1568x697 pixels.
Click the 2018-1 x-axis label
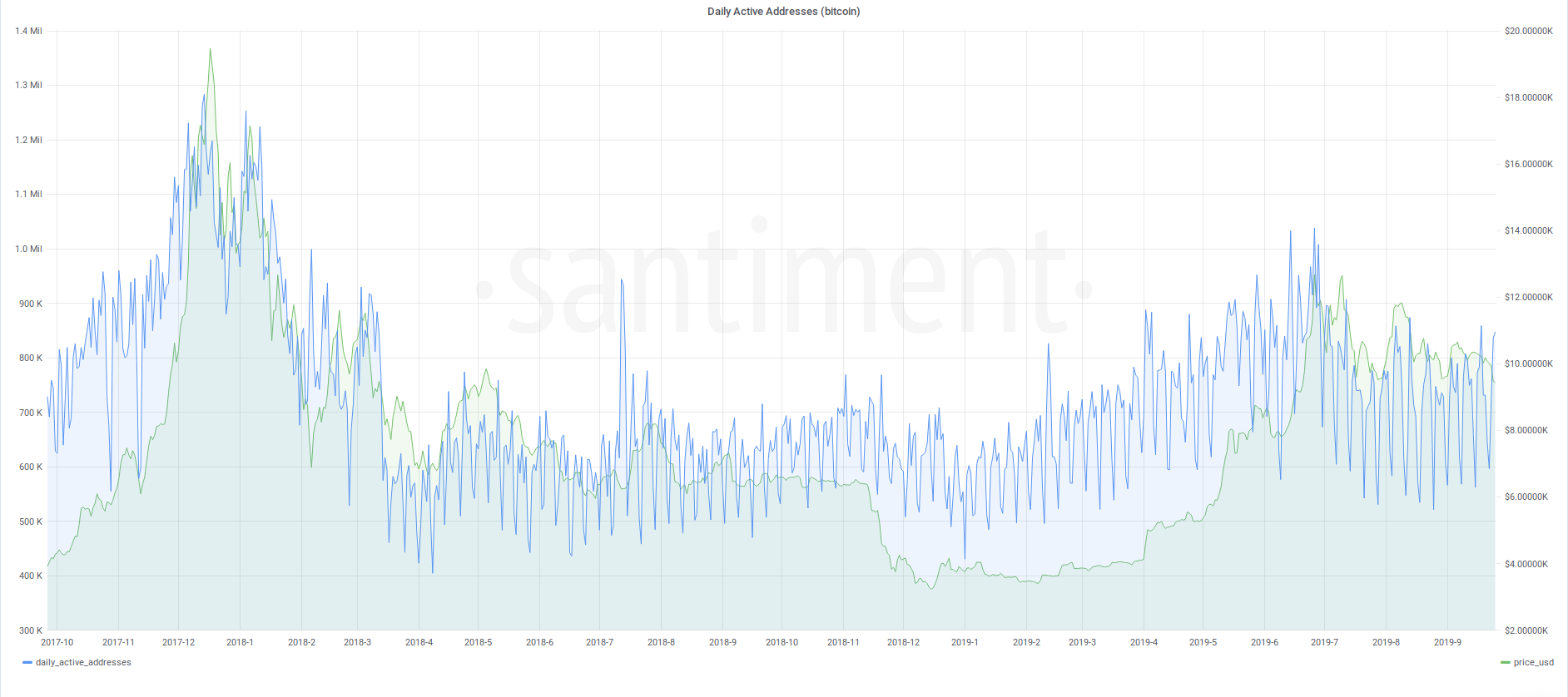coord(240,642)
